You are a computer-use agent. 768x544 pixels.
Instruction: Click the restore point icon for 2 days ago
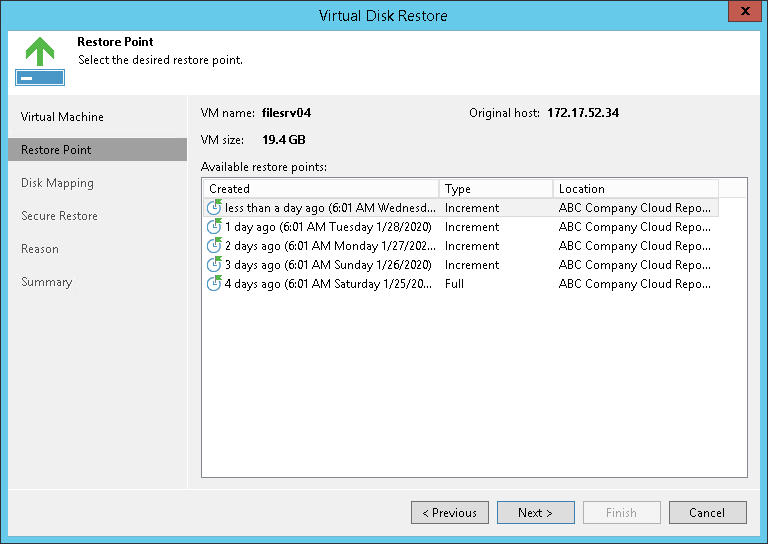pyautogui.click(x=214, y=246)
